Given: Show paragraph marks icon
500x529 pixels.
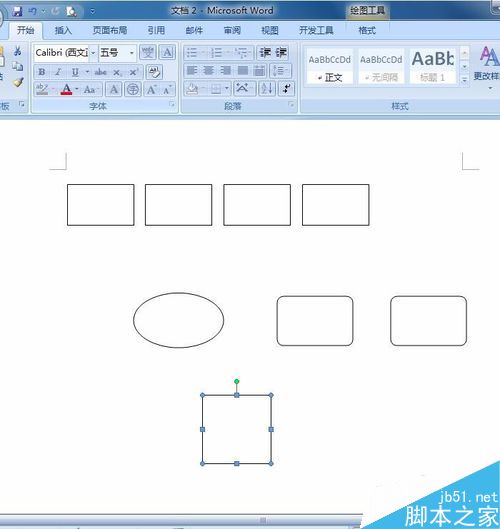Looking at the screenshot, I should (286, 89).
